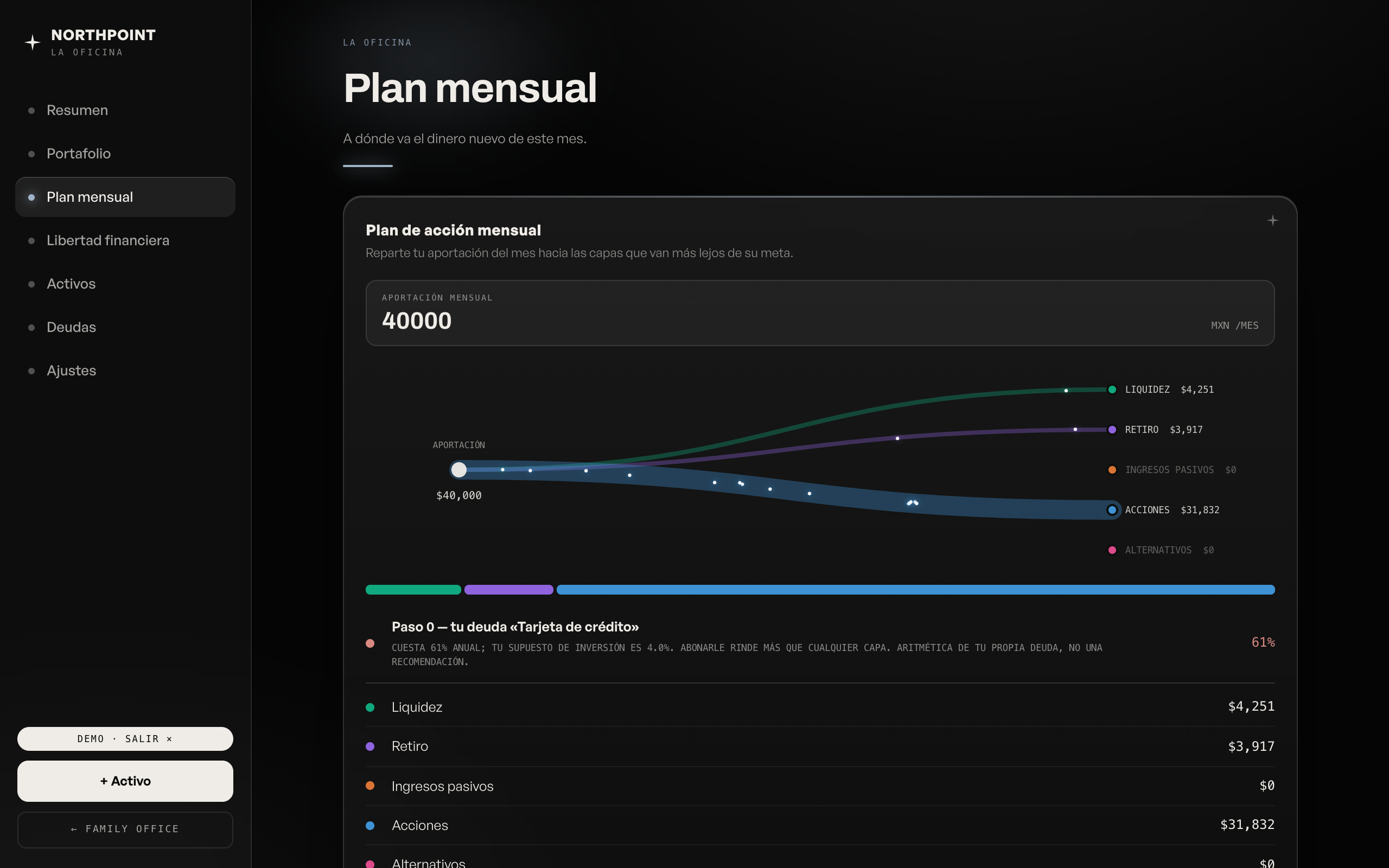Click the blue segment of the allocation bar
Image resolution: width=1389 pixels, height=868 pixels.
[x=915, y=590]
